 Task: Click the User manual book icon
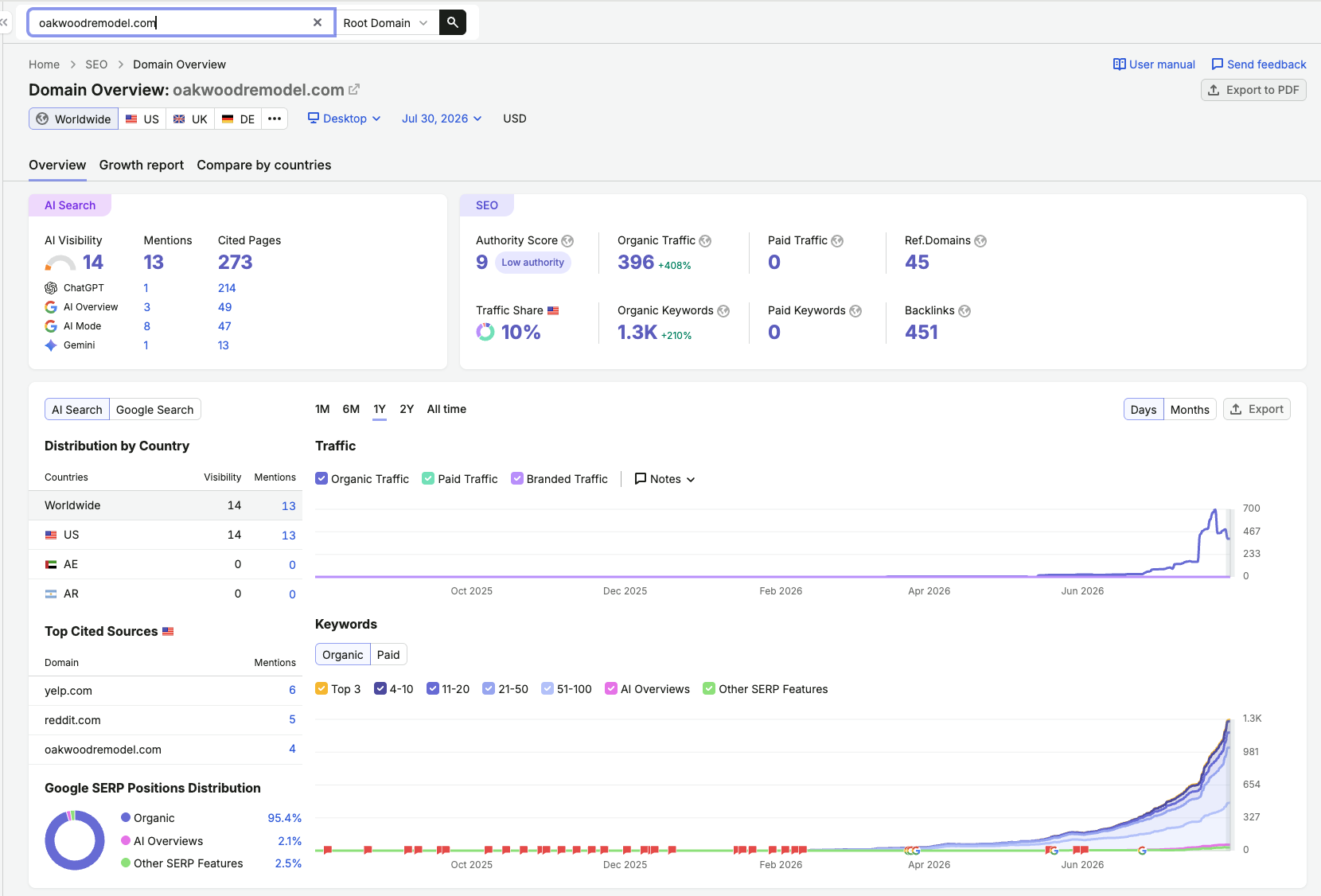1119,64
